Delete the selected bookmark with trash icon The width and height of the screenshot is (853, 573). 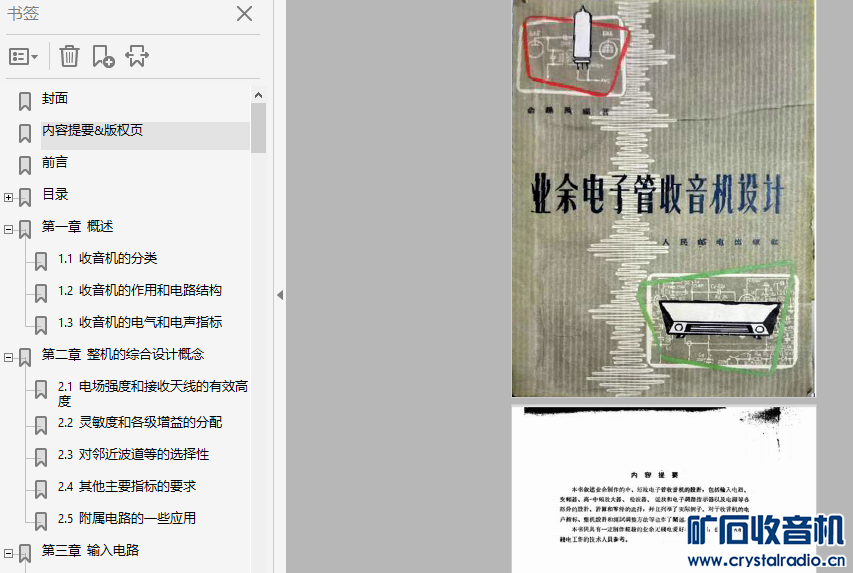coord(69,56)
